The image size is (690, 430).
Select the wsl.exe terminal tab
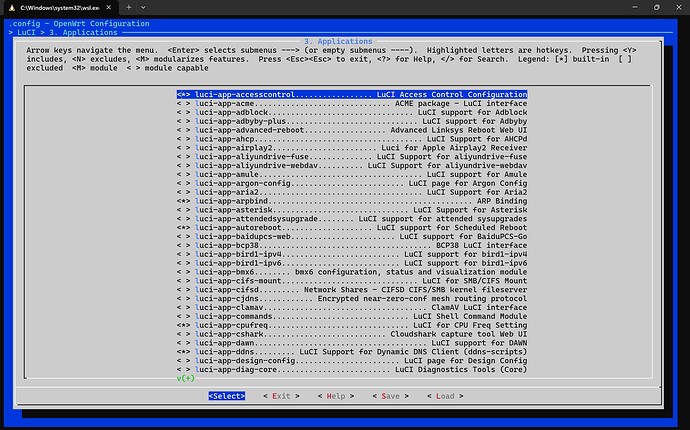click(61, 7)
